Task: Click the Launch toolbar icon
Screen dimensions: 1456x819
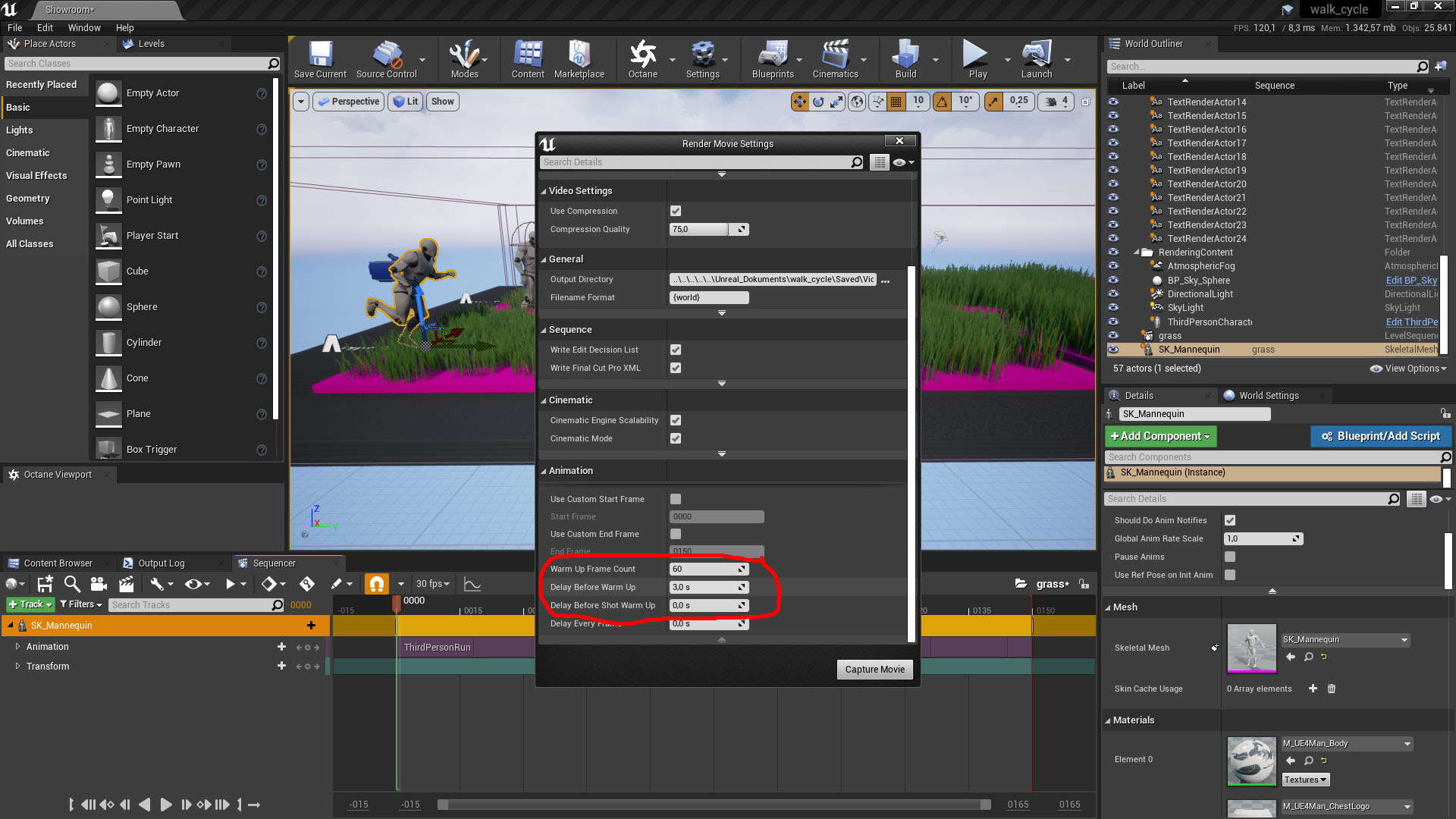Action: tap(1036, 59)
